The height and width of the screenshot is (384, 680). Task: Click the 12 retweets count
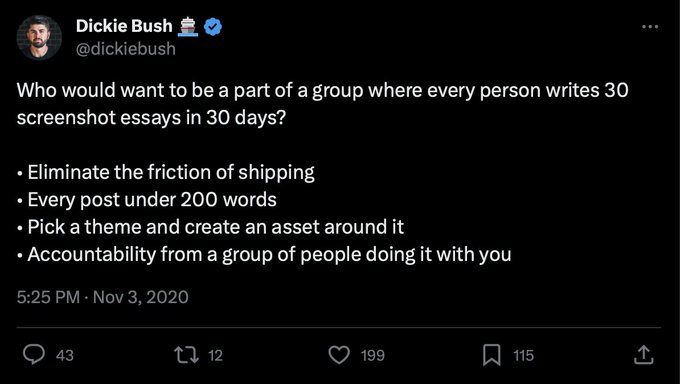pos(216,356)
